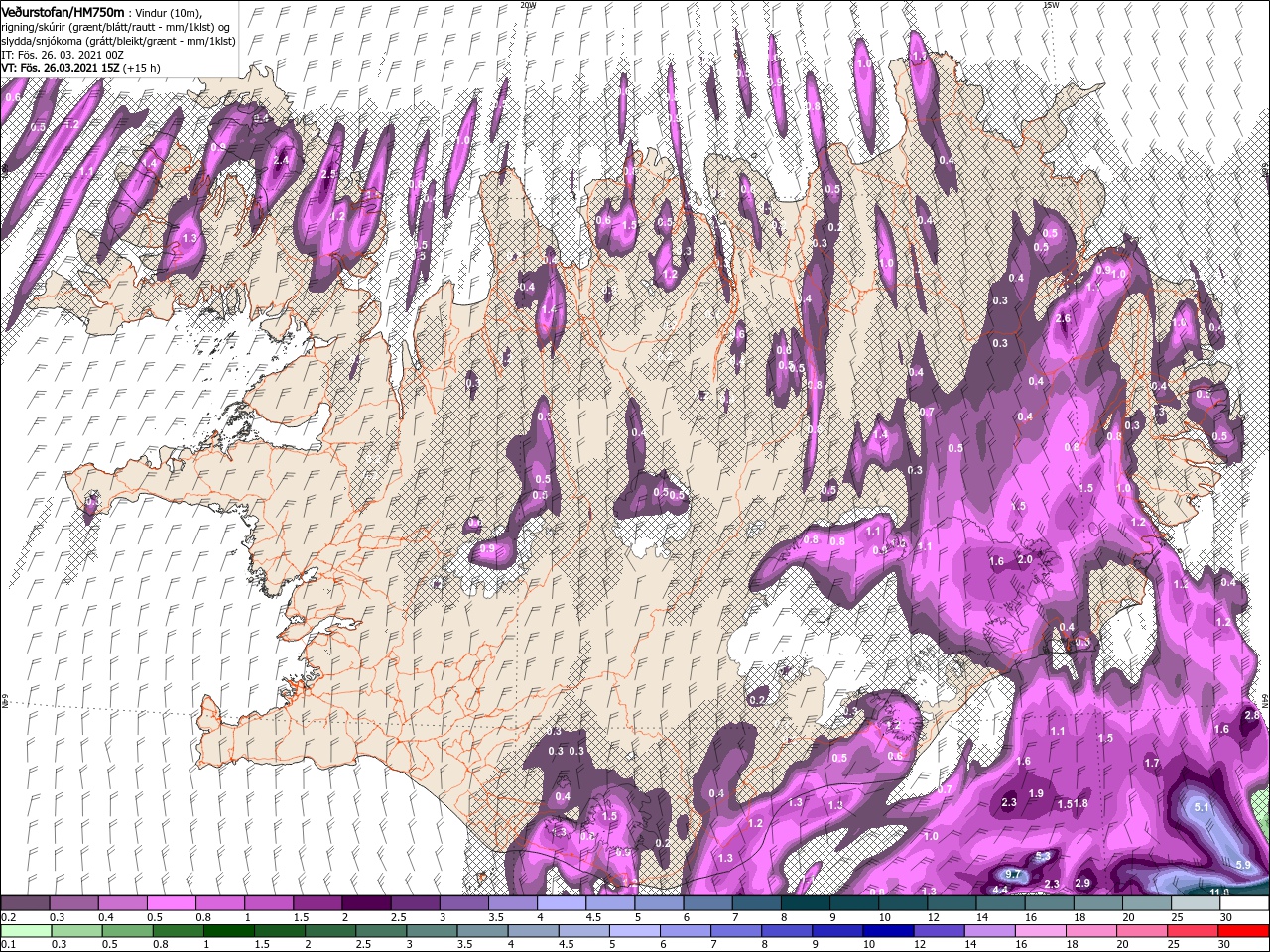The image size is (1270, 952).
Task: Select the 0.2 mauve swatch in upper legend
Action: click(25, 903)
